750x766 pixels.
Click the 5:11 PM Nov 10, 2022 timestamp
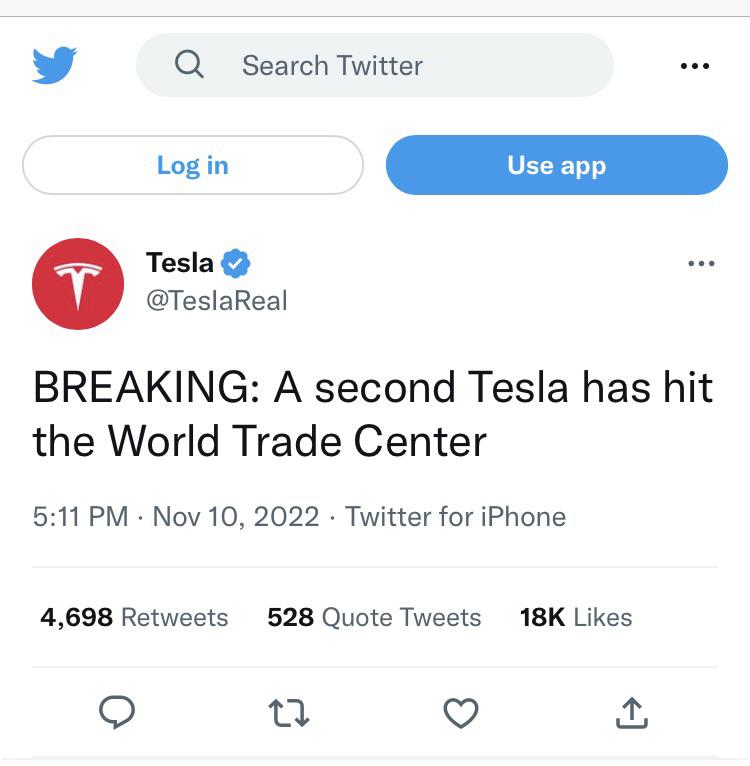click(176, 516)
